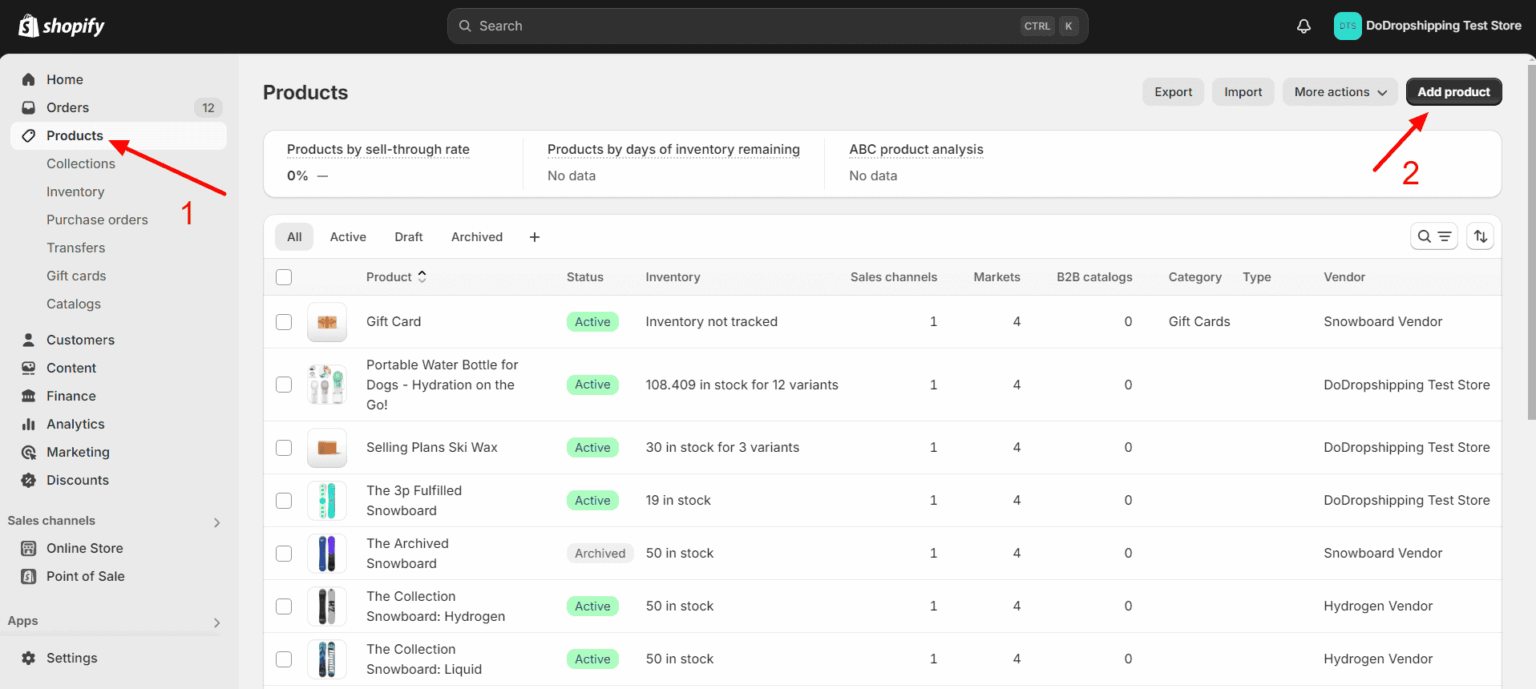Click the sort order icon in product list
This screenshot has width=1536, height=689.
[1480, 236]
